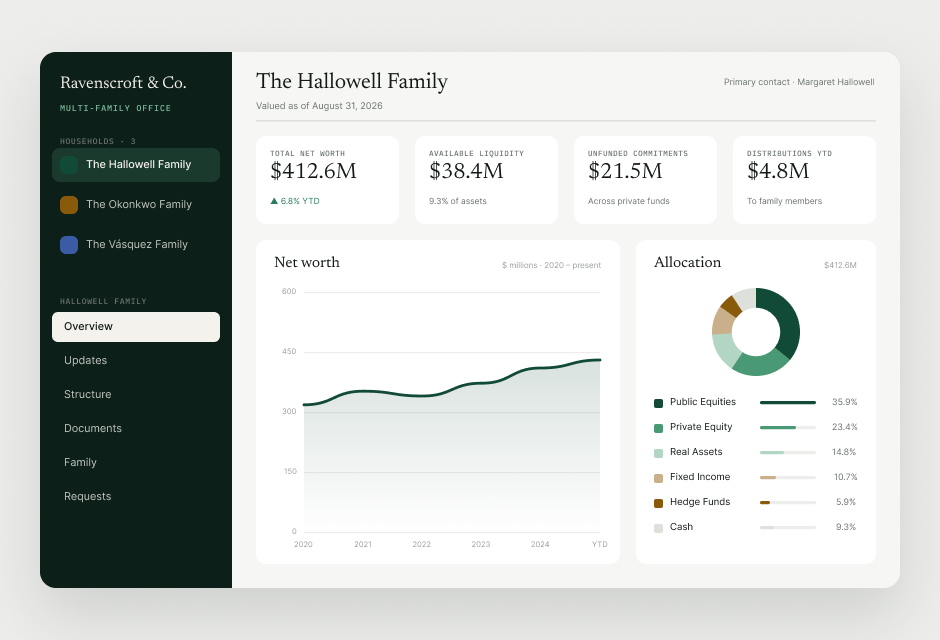Click the Total Net Worth $412.6M card

[x=327, y=180]
